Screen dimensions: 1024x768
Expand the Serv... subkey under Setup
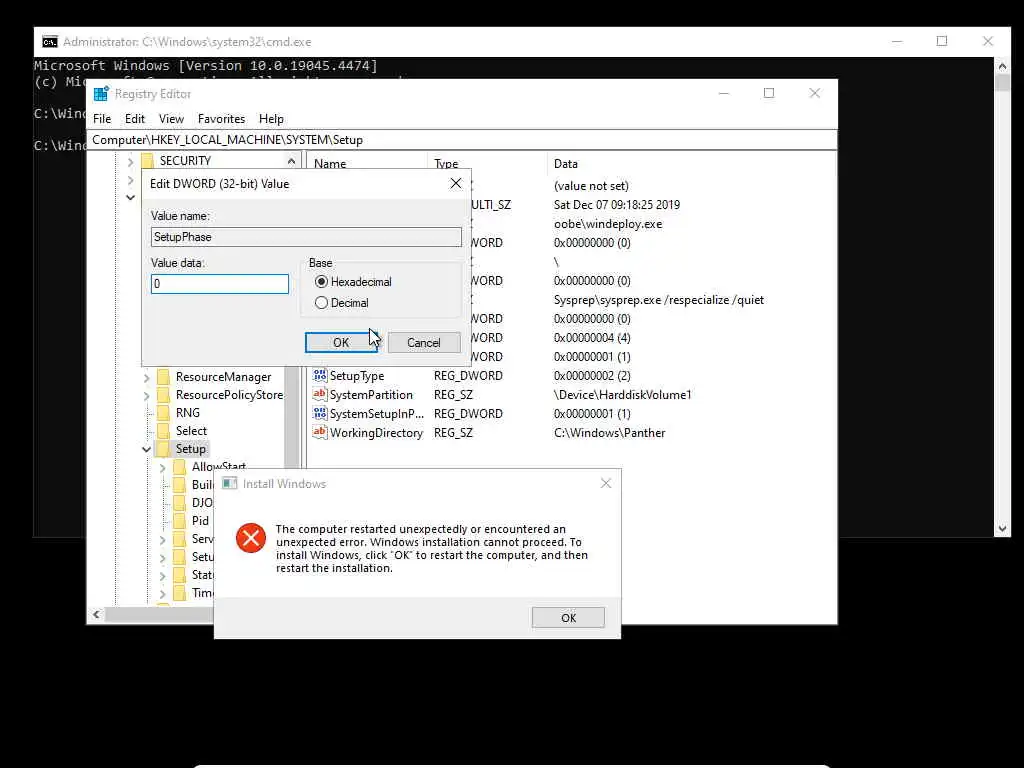coord(163,539)
